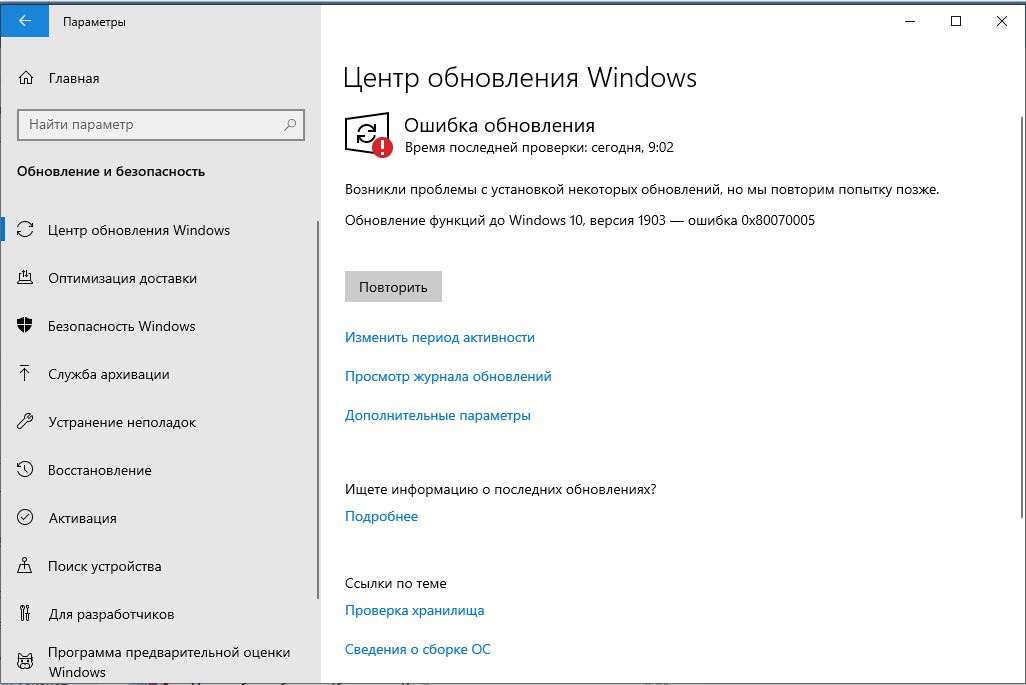Screen dimensions: 1026x685
Task: Click the Повторить button
Action: click(393, 287)
